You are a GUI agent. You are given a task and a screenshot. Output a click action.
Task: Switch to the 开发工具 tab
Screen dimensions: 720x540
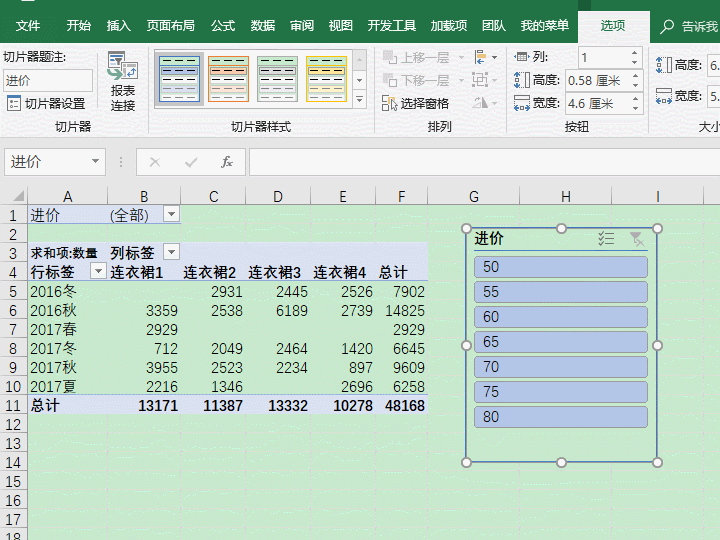(392, 26)
